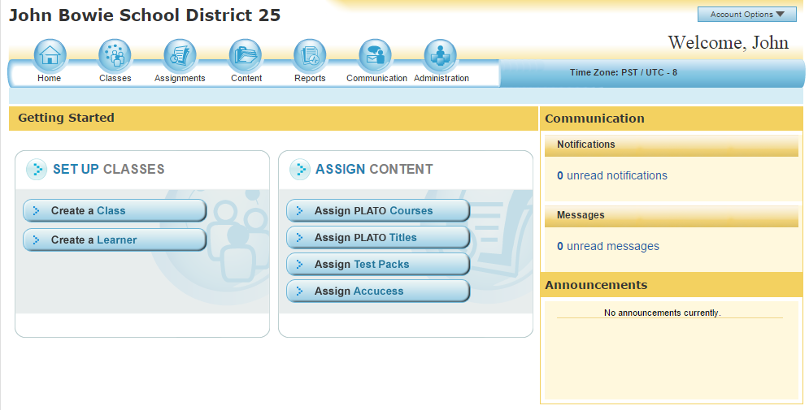Click the ASSIGN CONTENT heading text
This screenshot has height=410, width=810.
coord(374,169)
